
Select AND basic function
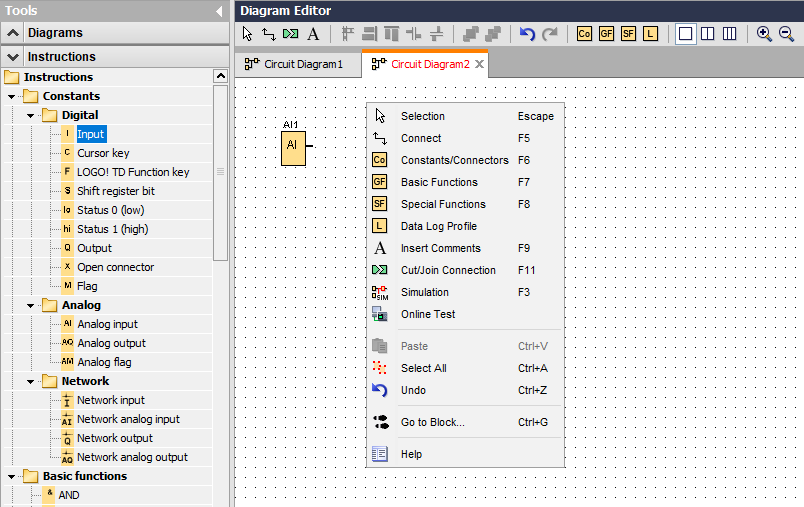69,495
